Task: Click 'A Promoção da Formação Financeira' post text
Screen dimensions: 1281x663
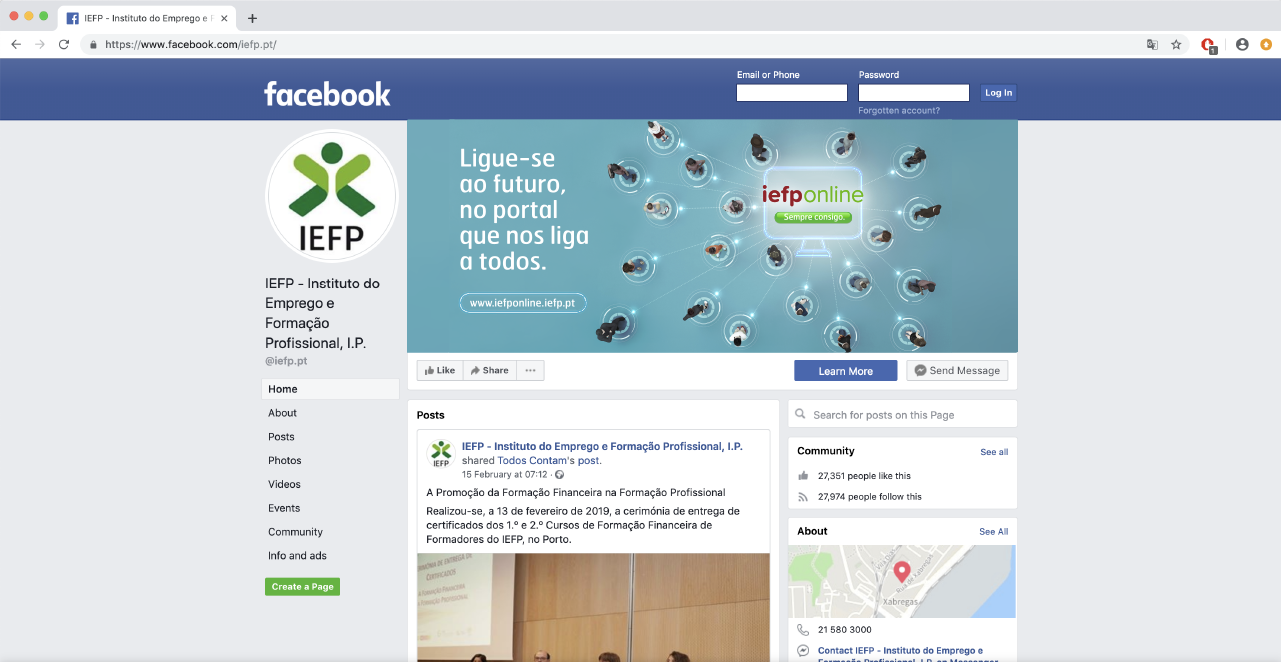Action: point(576,492)
